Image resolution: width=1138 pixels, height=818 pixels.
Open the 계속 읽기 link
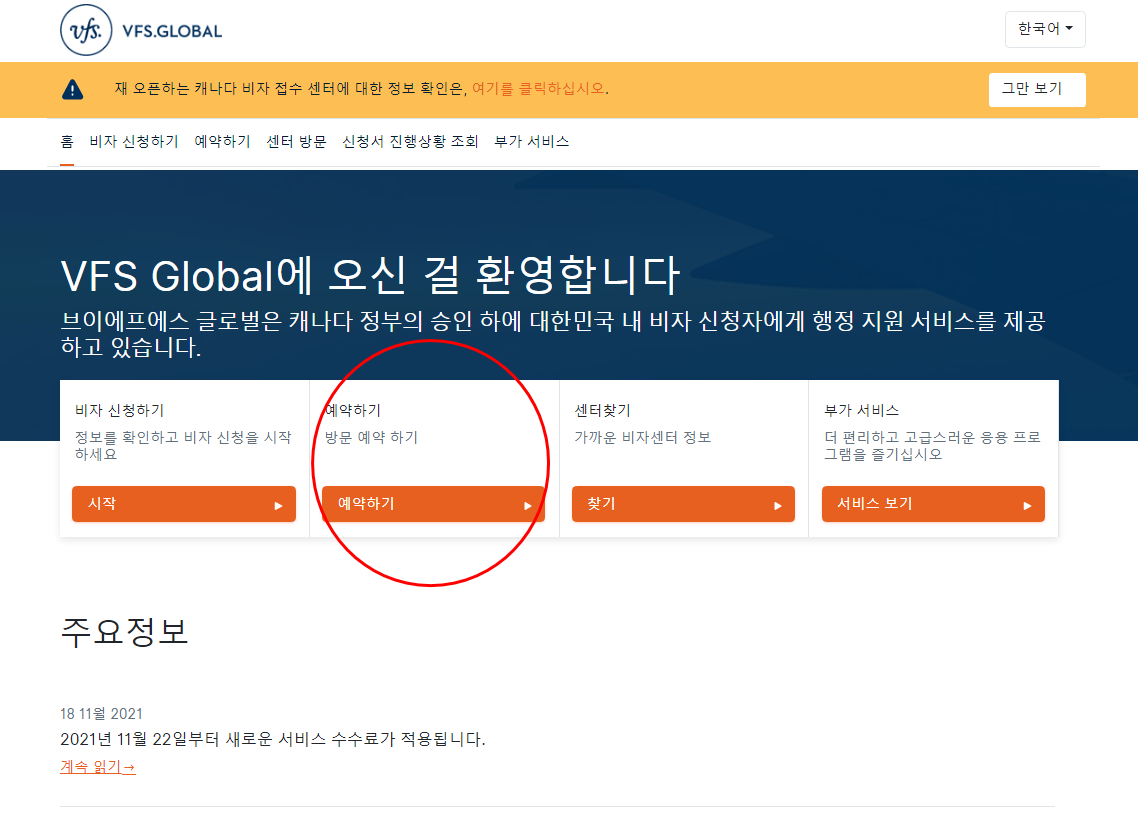(97, 766)
